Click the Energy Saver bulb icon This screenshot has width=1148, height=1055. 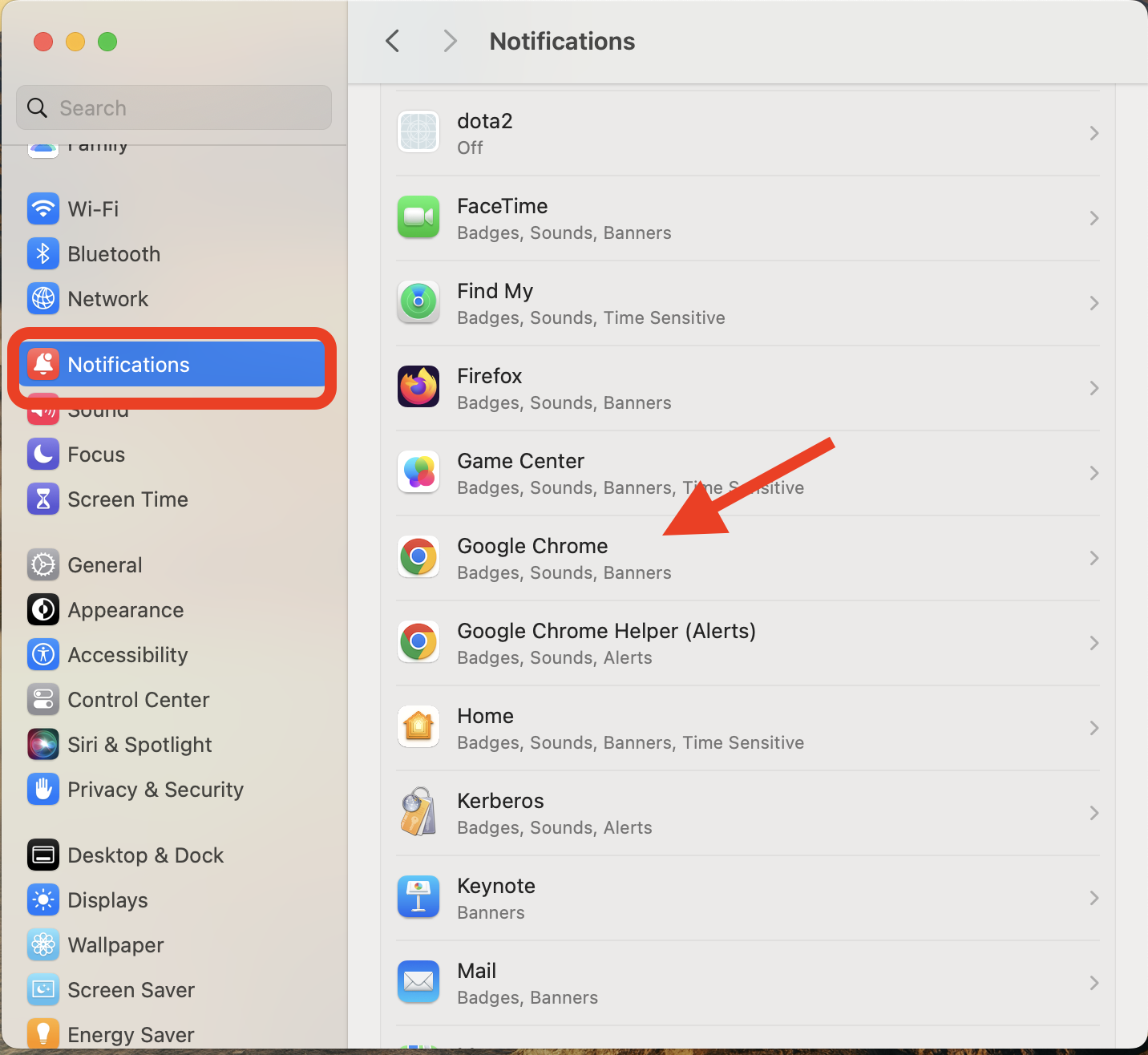point(43,1034)
